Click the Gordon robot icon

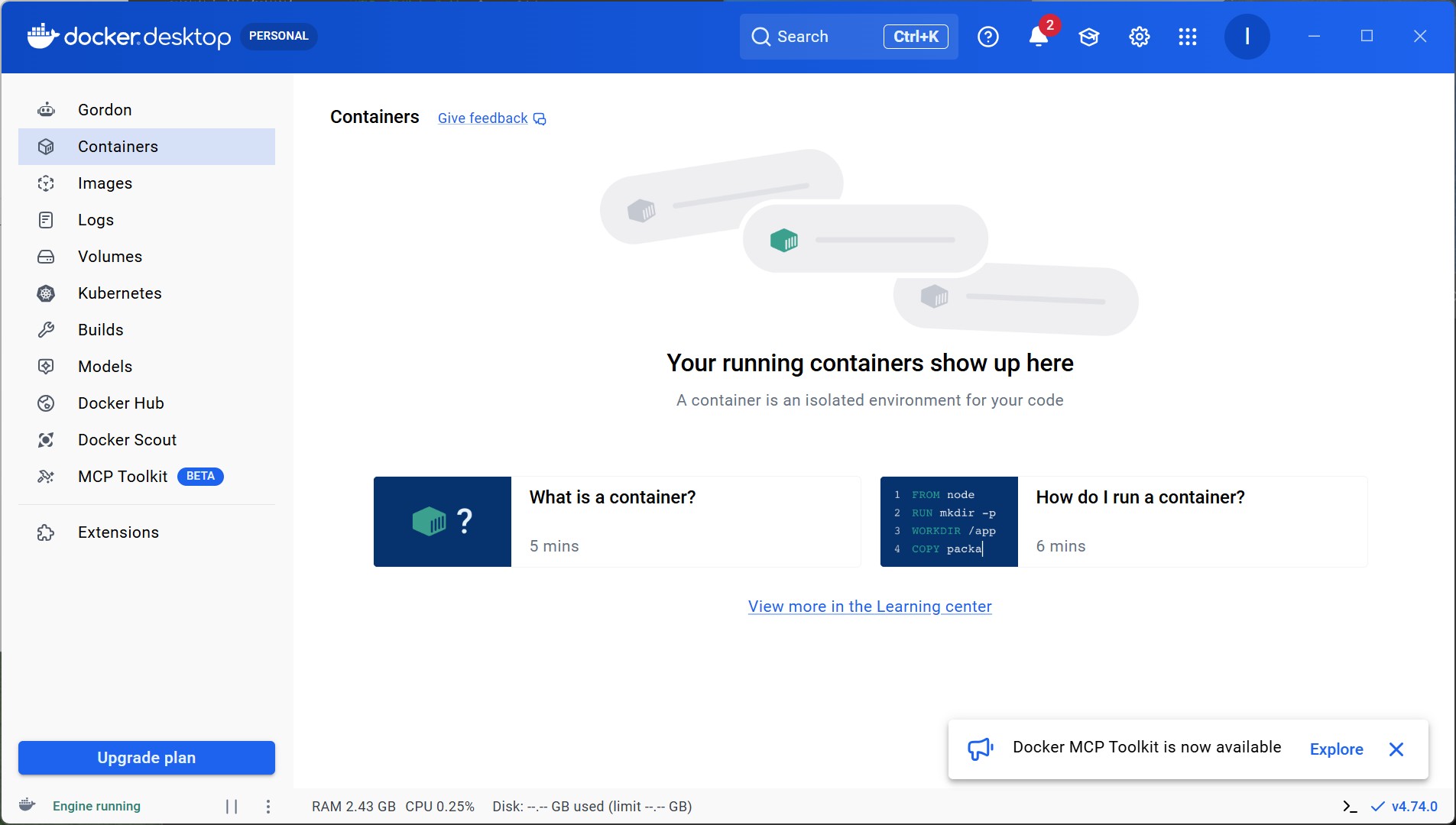46,110
